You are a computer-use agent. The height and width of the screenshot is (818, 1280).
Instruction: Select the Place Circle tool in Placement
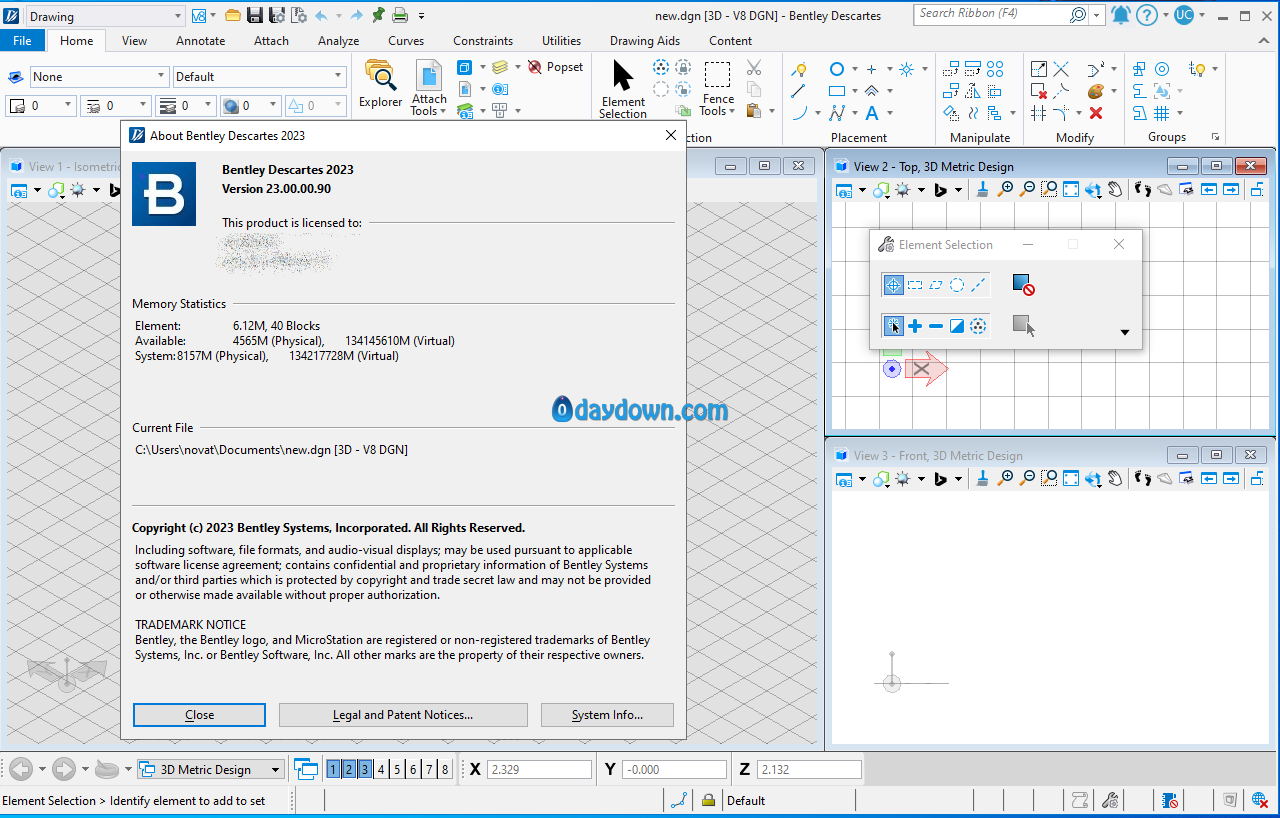point(837,69)
